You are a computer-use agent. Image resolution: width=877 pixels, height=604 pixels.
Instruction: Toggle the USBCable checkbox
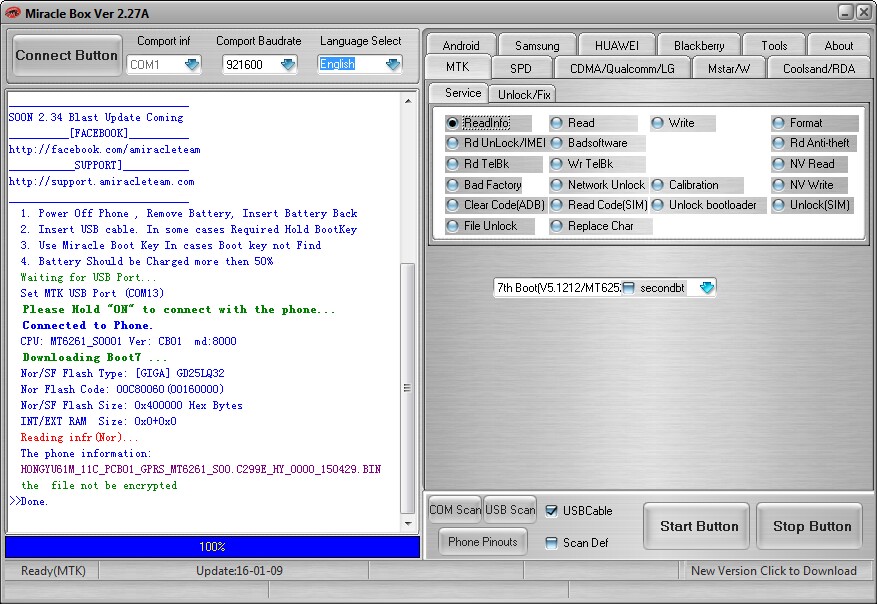tap(551, 511)
